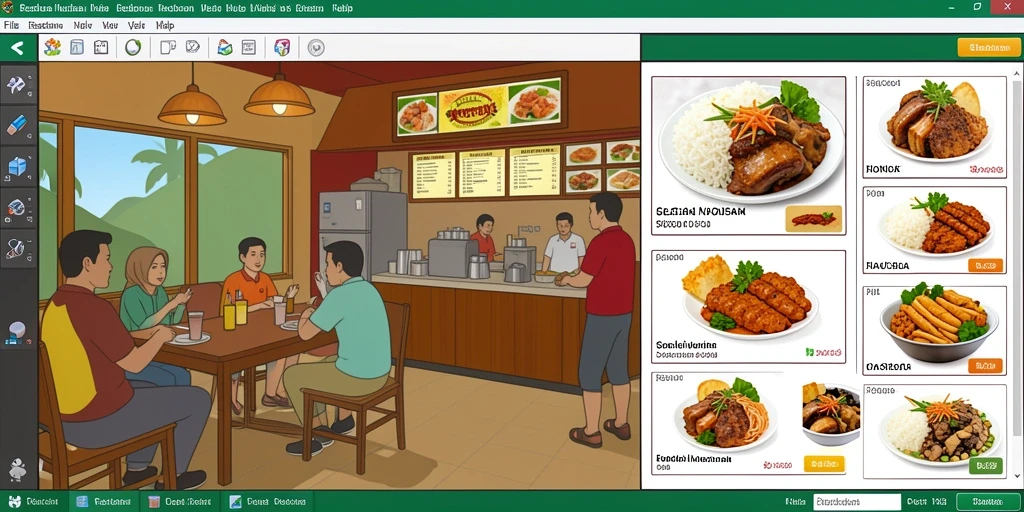Click green button in bottom status bar

(x=987, y=502)
